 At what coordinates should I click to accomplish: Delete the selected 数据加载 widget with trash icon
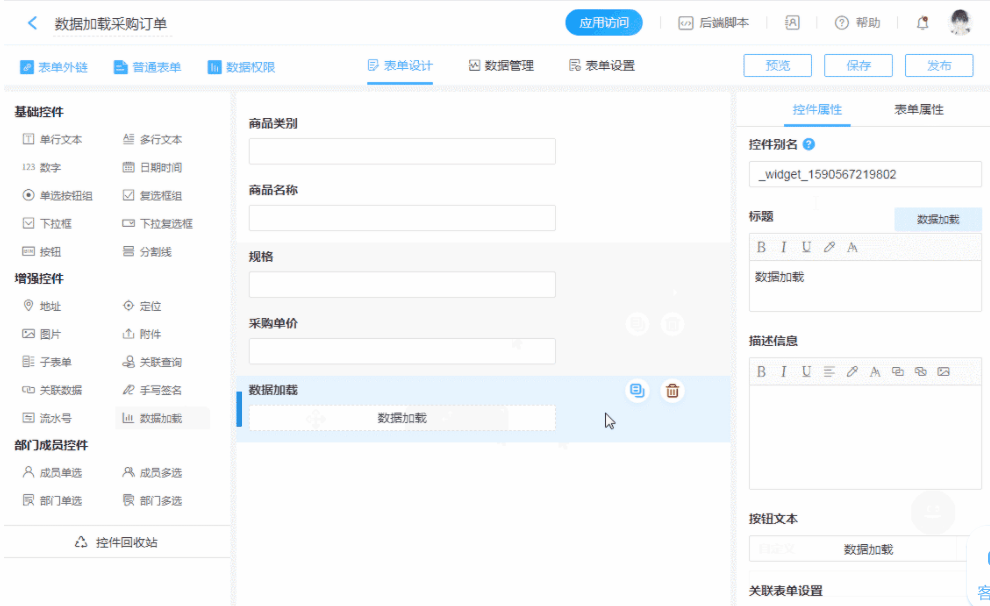(673, 391)
